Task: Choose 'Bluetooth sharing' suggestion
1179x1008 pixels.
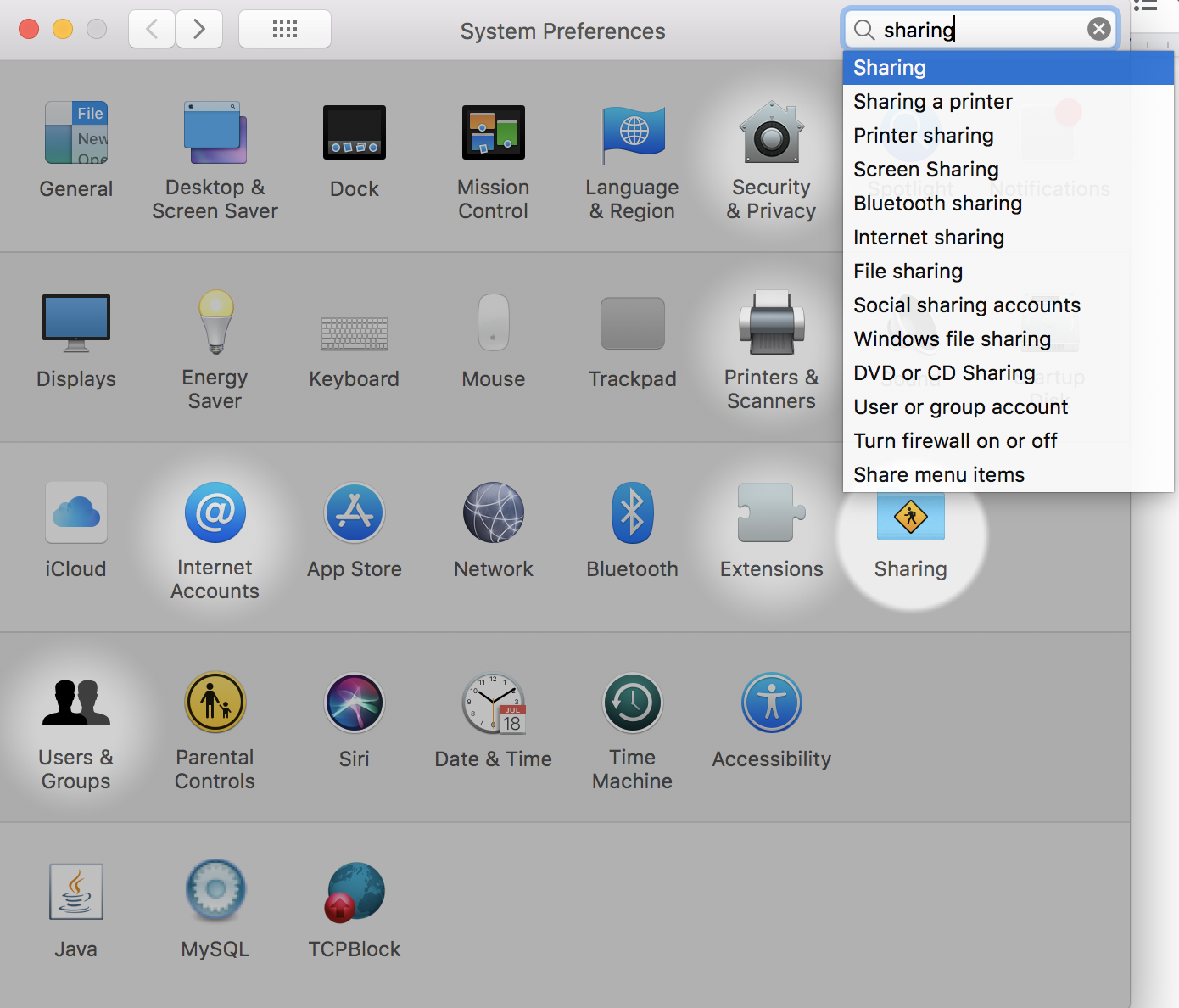Action: pos(1009,204)
